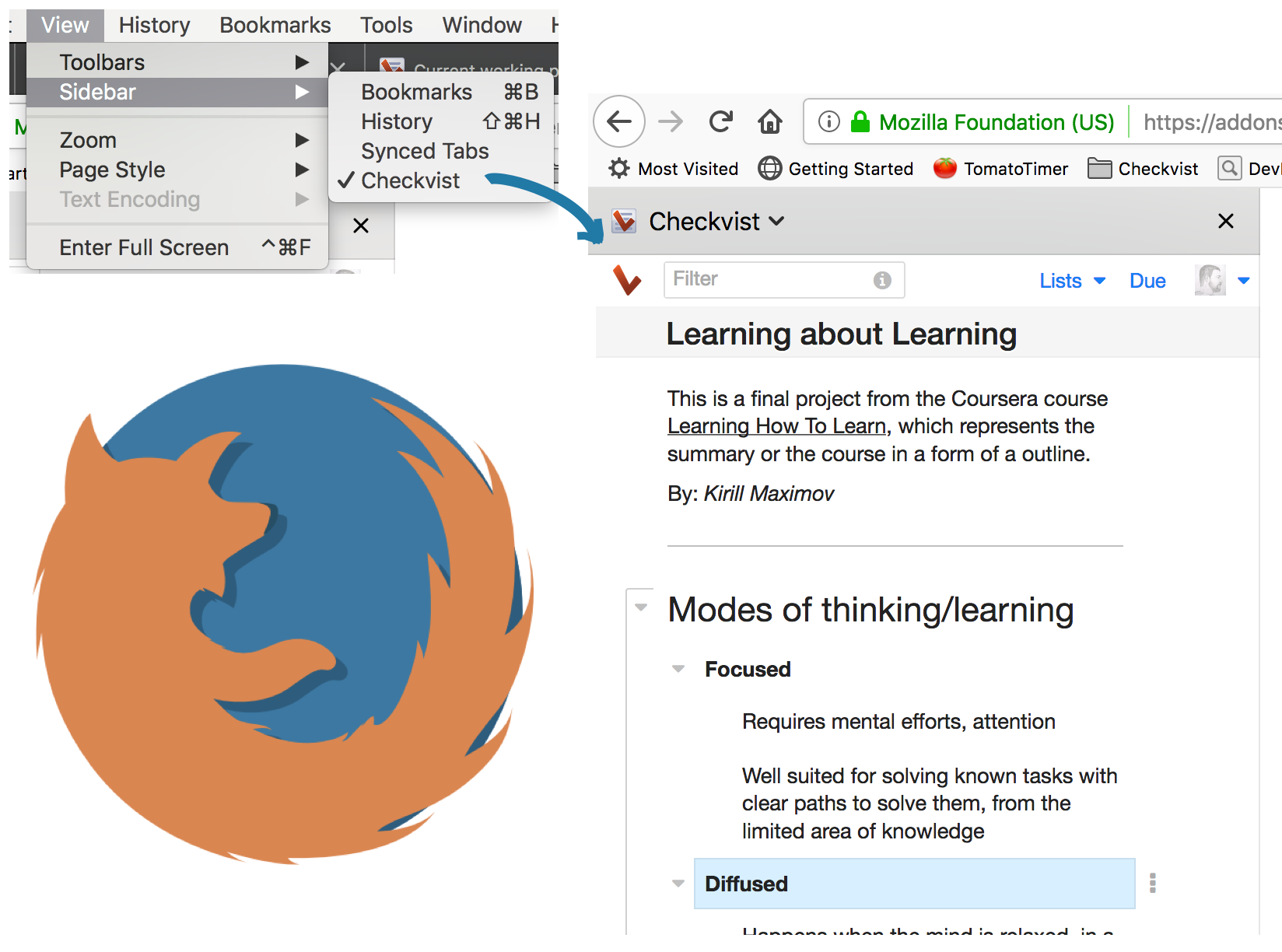Viewport: 1282px width, 952px height.
Task: Open the three-dot menu for Diffused item
Action: [x=1153, y=883]
